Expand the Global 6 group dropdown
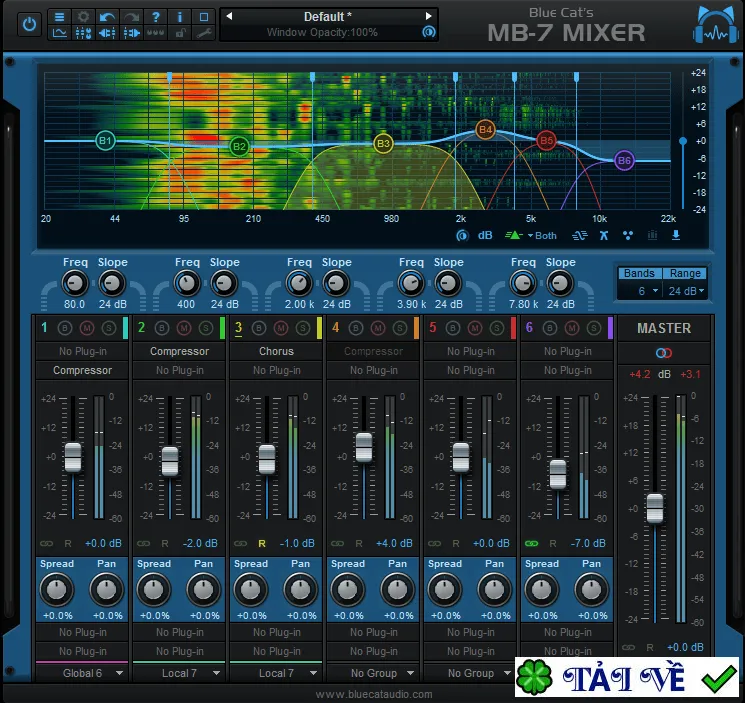 tap(82, 673)
